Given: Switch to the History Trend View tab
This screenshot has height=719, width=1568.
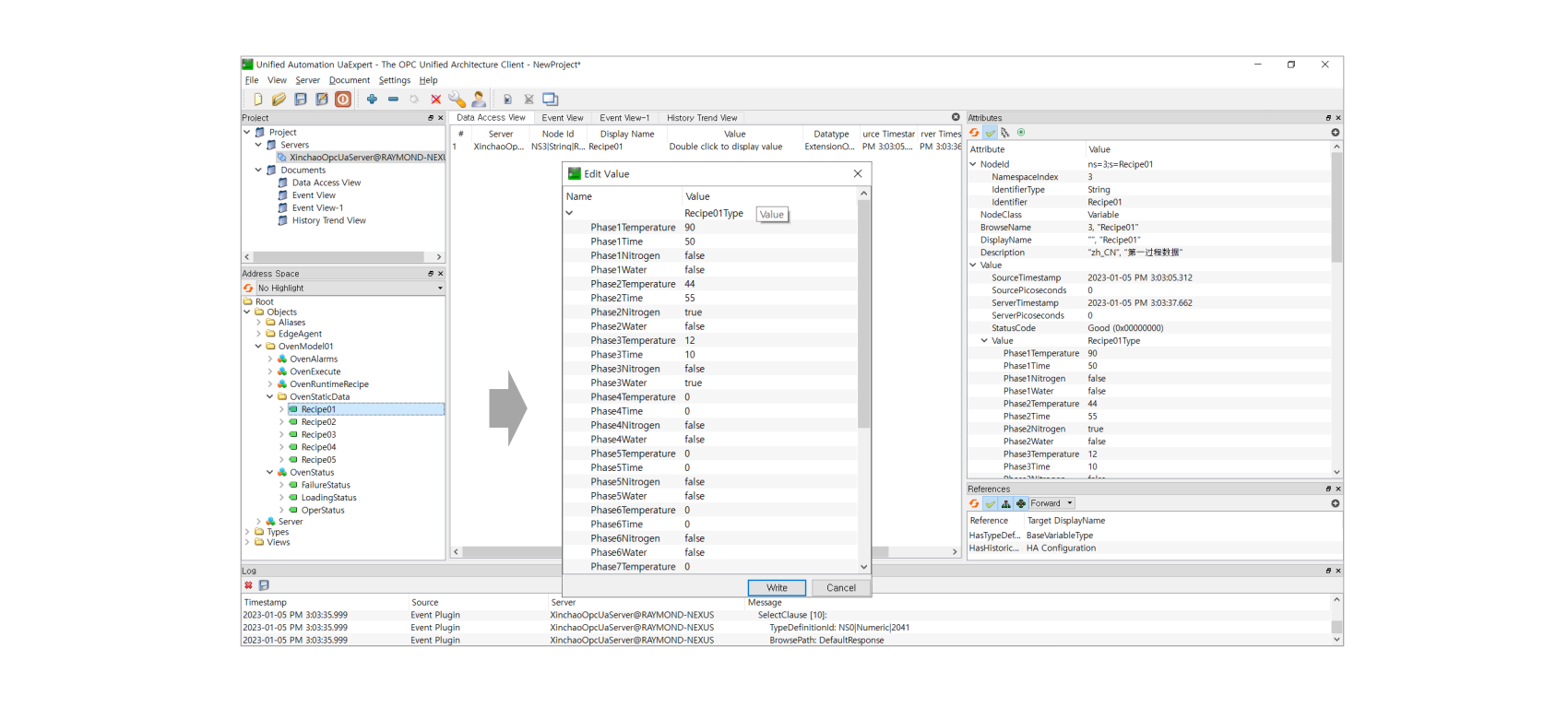Looking at the screenshot, I should [701, 118].
